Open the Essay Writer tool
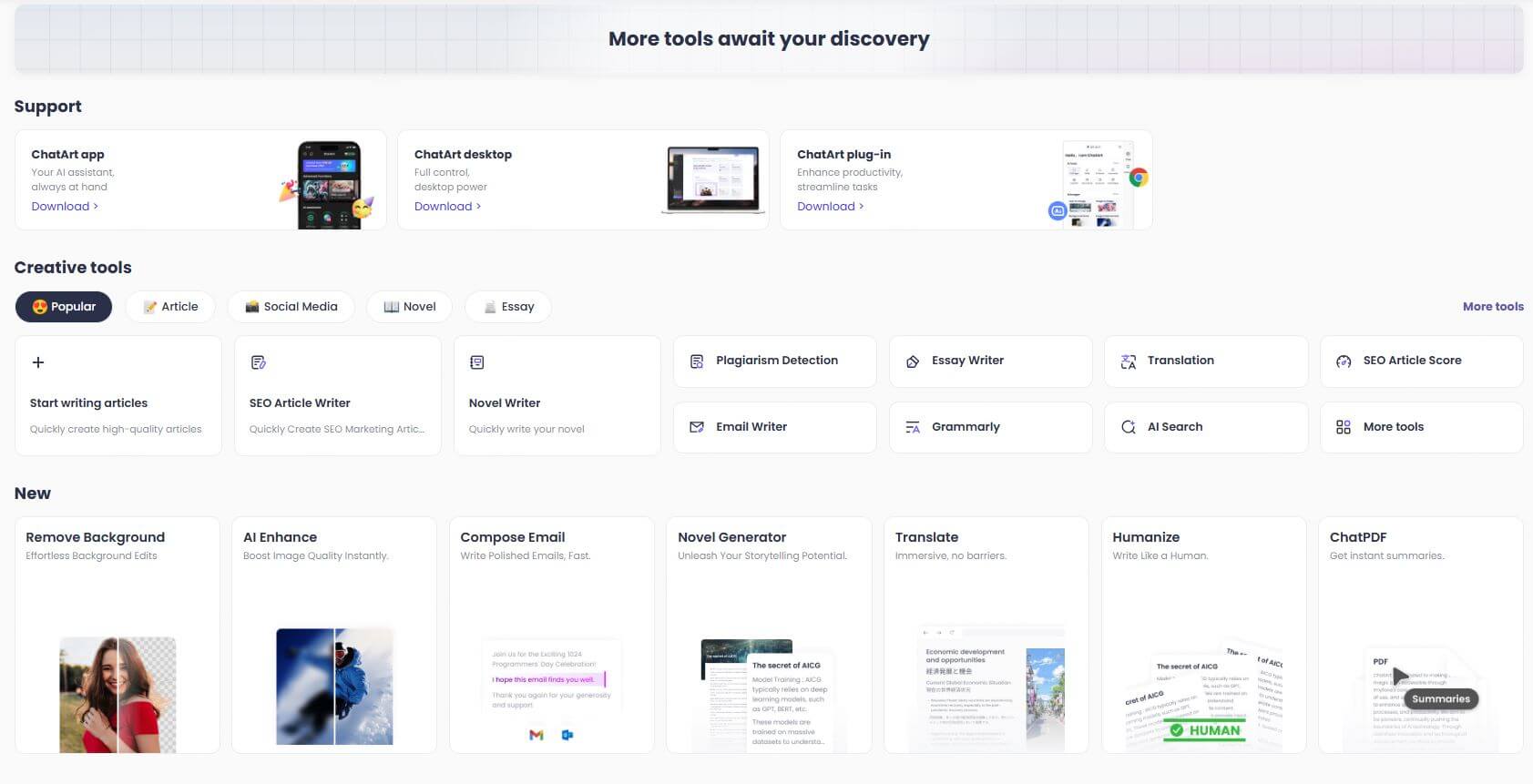Screen dimensions: 1533x784 [991, 361]
